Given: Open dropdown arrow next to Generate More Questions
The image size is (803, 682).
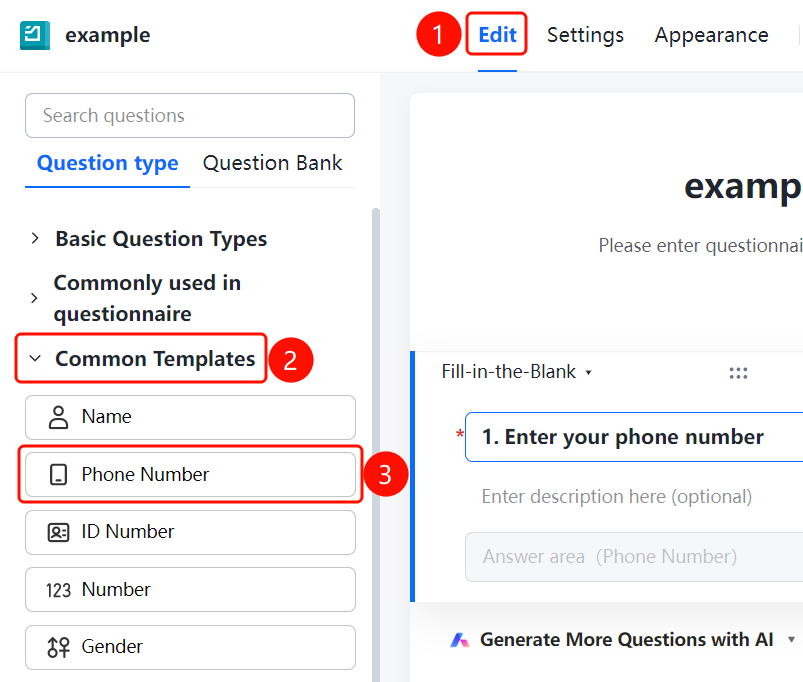Looking at the screenshot, I should tap(791, 640).
